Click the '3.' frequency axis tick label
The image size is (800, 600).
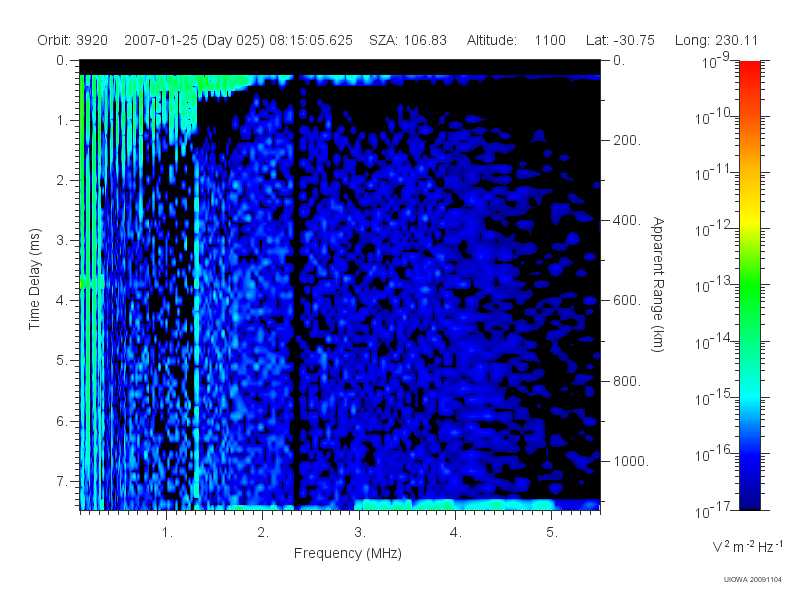pyautogui.click(x=360, y=533)
